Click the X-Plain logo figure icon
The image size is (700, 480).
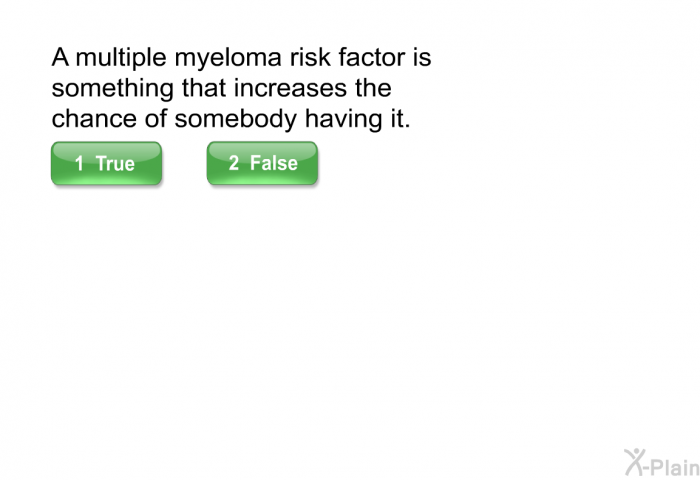point(635,460)
